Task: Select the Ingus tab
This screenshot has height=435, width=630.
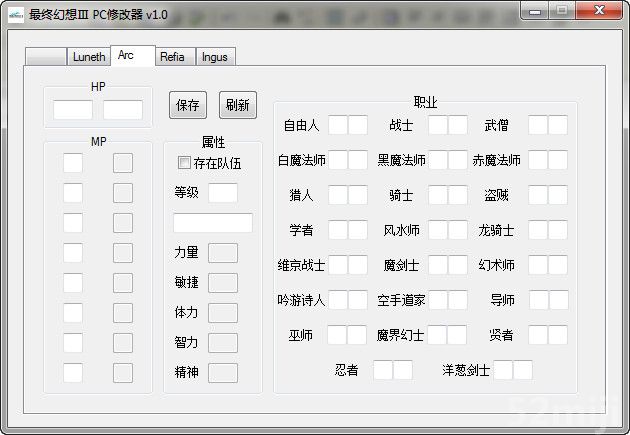Action: (215, 57)
